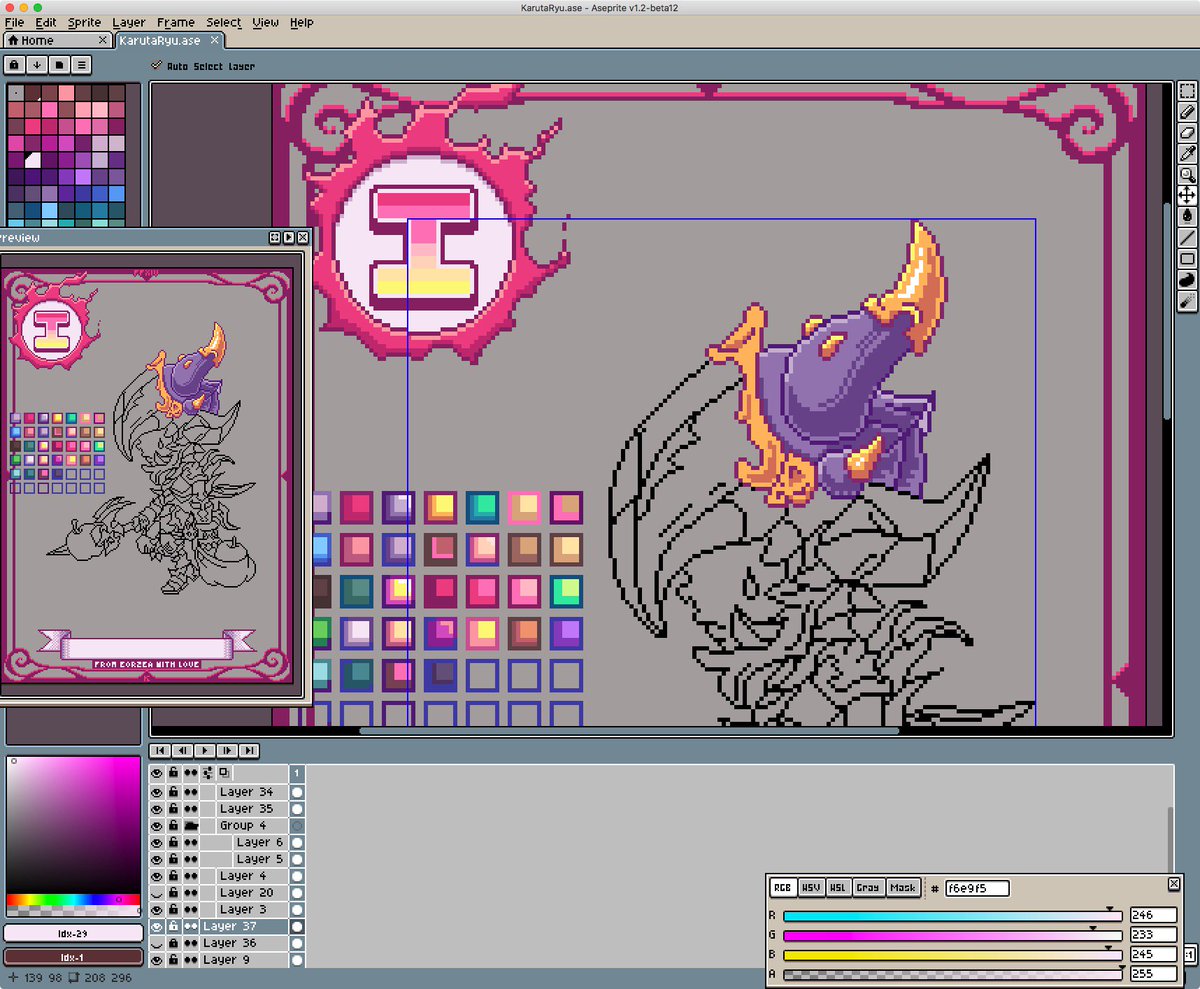Lock Layer 3 with padlock icon
This screenshot has height=989, width=1200.
coord(173,909)
